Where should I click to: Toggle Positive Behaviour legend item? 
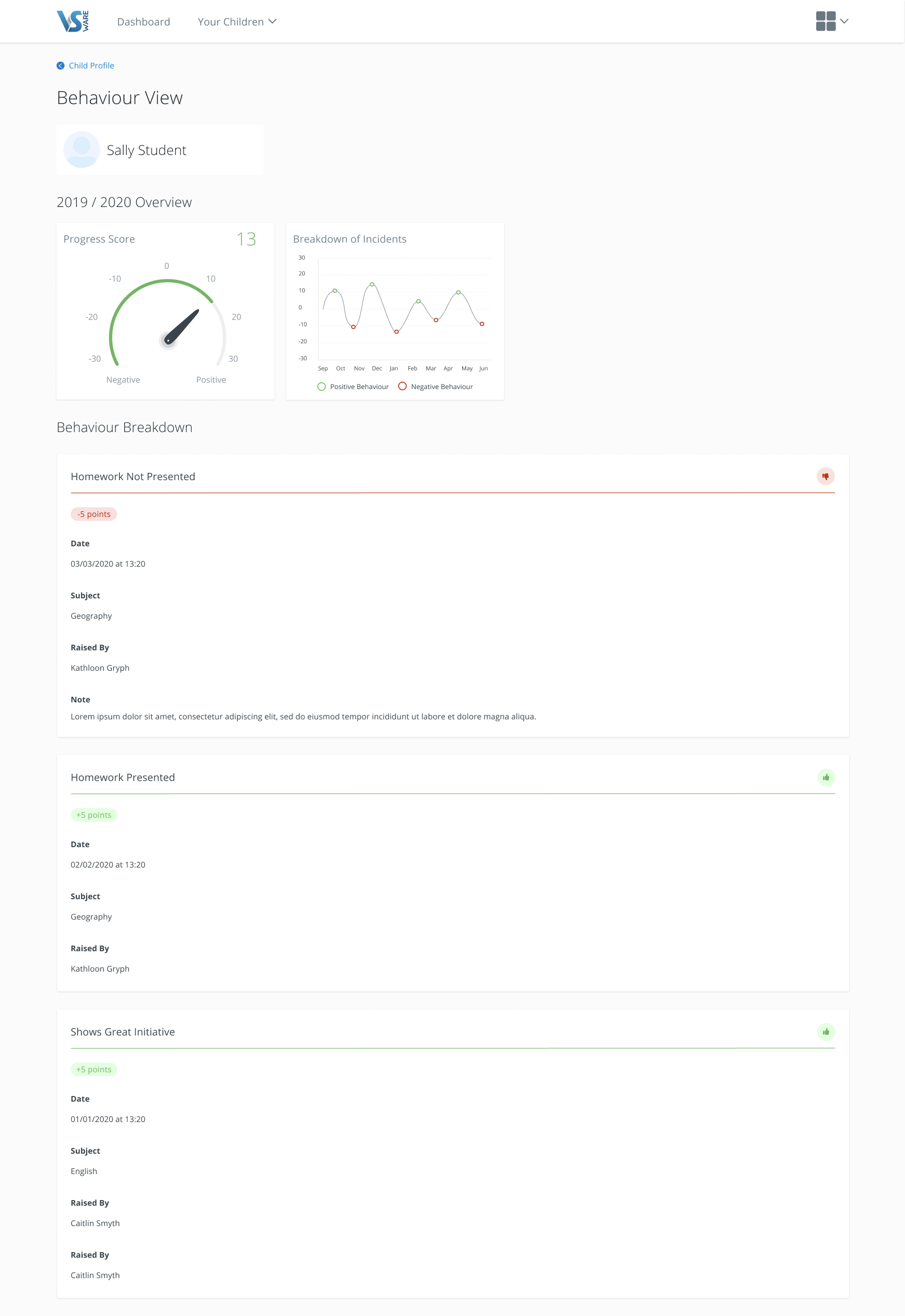pos(353,387)
